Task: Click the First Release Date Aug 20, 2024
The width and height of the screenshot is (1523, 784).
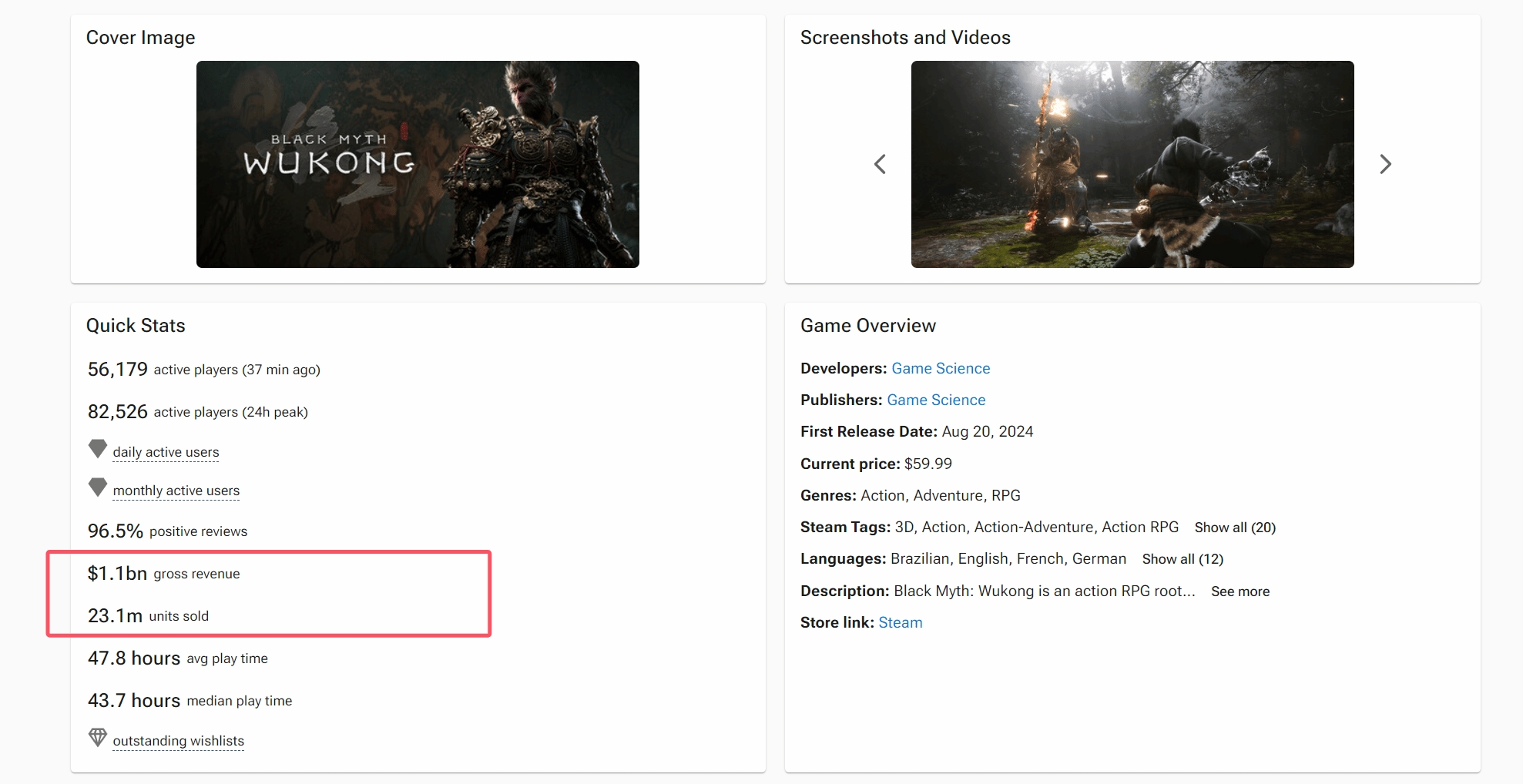Action: (x=917, y=431)
